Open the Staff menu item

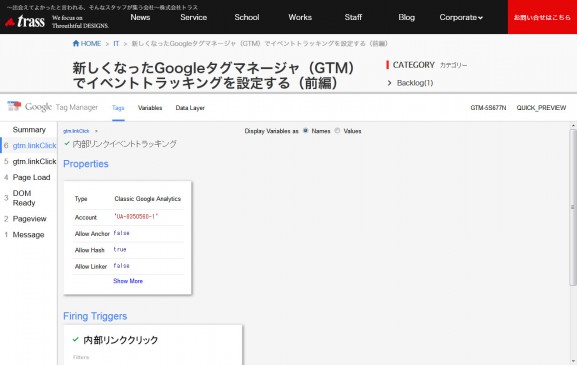pyautogui.click(x=353, y=17)
